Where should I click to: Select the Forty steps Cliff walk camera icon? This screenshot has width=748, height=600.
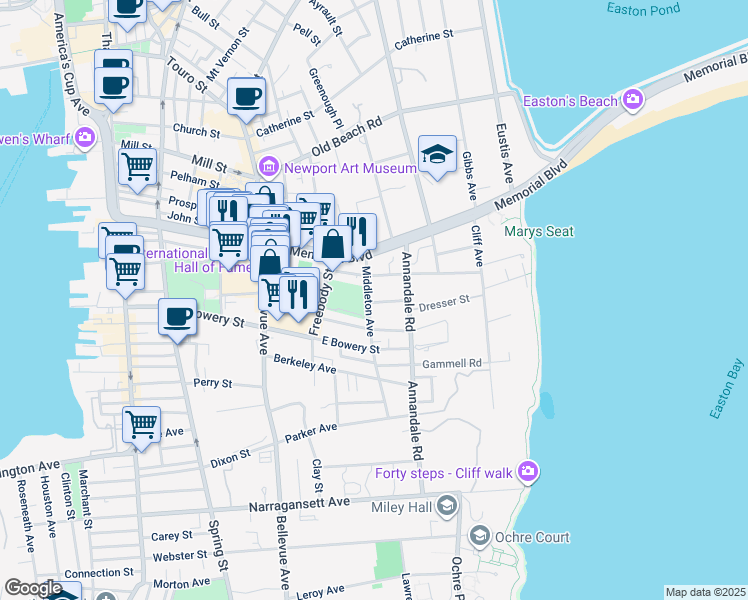(x=528, y=472)
